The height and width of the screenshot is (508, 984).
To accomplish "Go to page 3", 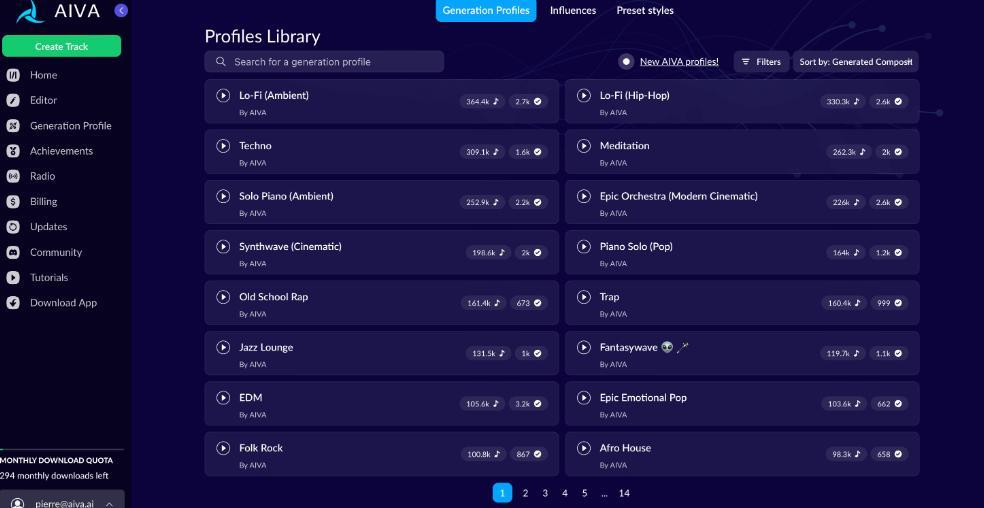I will [545, 493].
